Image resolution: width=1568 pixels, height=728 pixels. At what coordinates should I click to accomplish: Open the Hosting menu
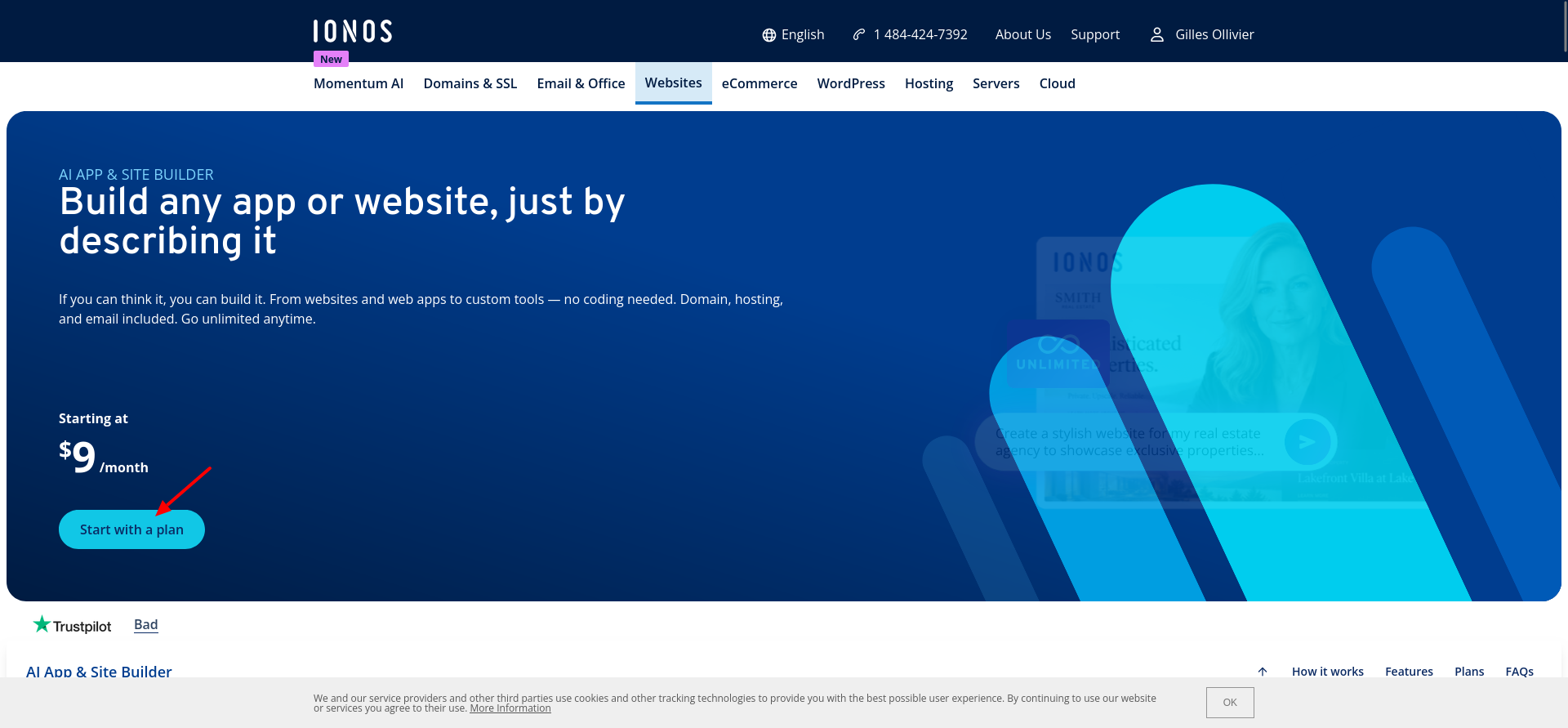coord(929,83)
